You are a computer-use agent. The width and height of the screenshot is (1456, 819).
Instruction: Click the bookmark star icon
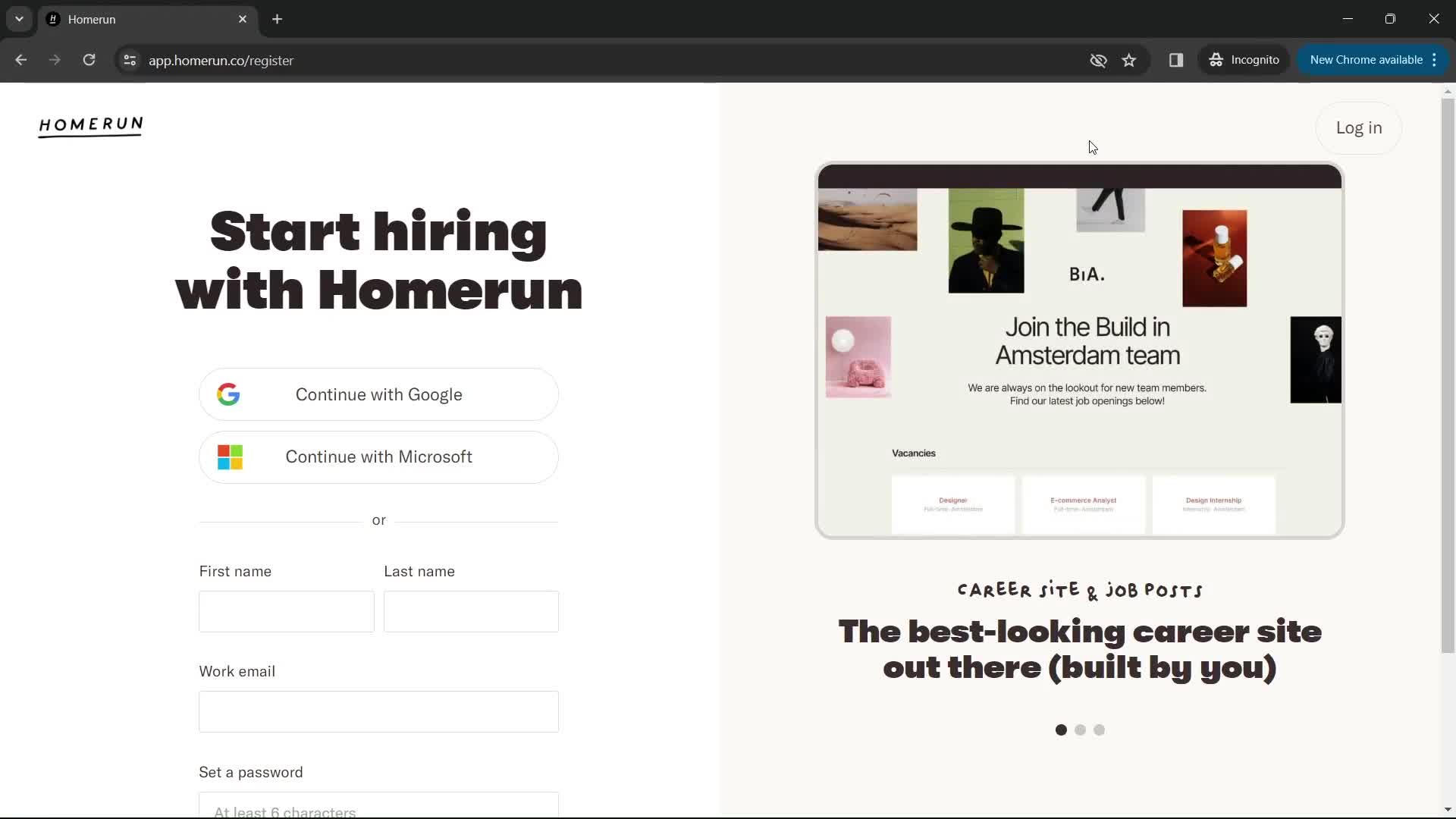[x=1129, y=60]
